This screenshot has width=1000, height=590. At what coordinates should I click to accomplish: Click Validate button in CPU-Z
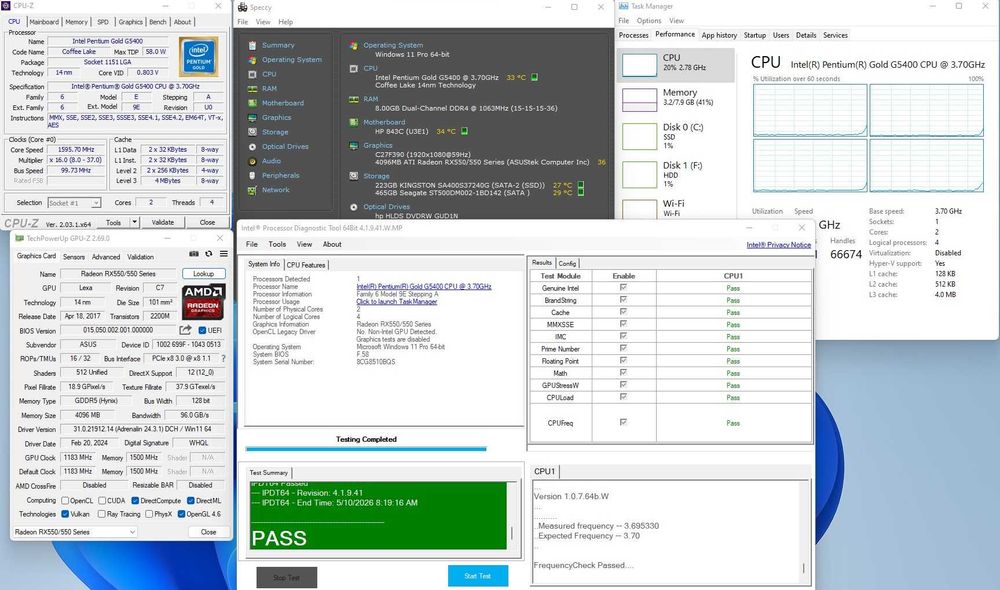pyautogui.click(x=163, y=222)
